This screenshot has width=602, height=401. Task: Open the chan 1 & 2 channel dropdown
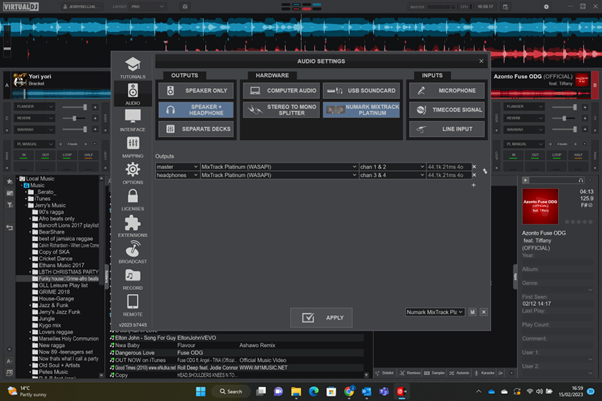[392, 167]
